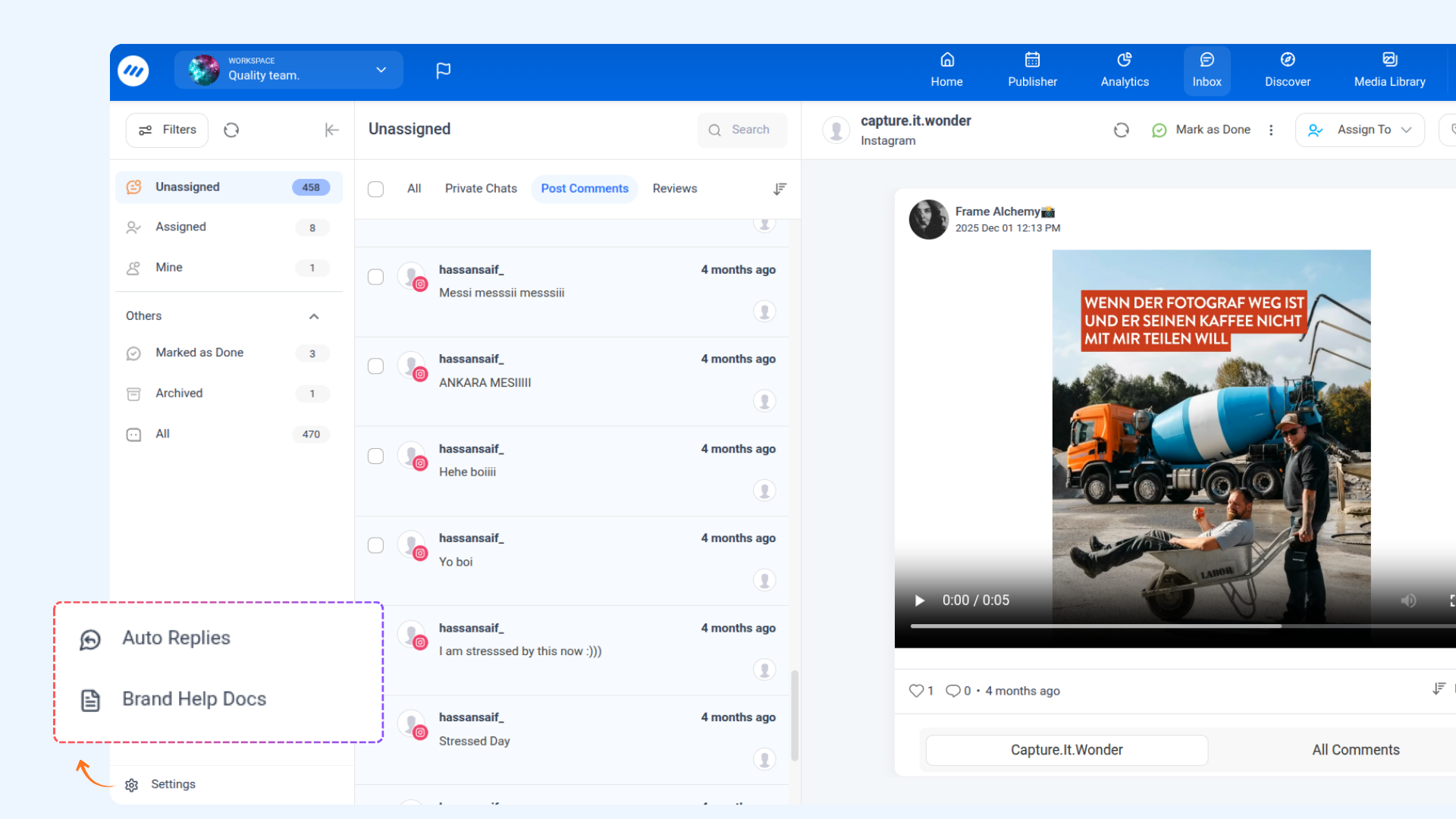Mute the video volume icon
Viewport: 1456px width, 819px height.
(1408, 601)
